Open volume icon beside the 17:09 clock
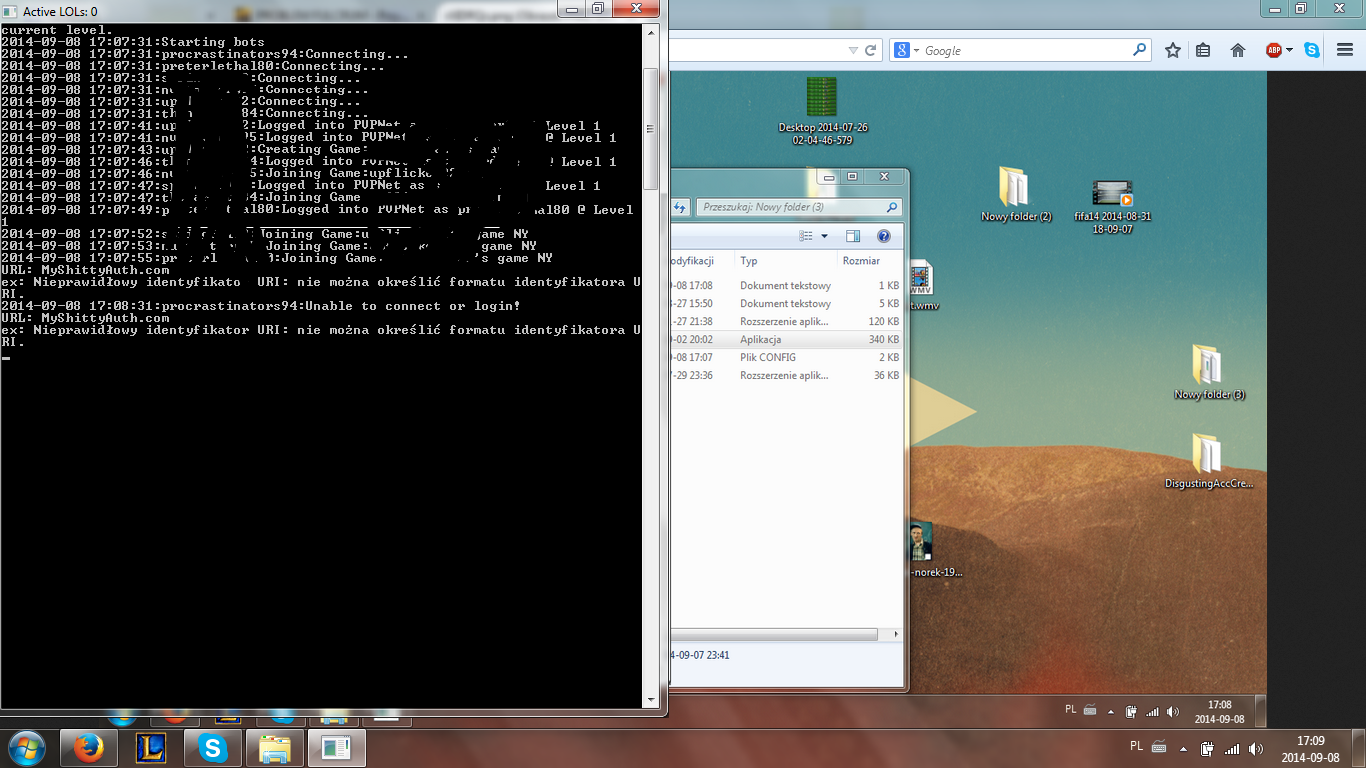The image size is (1366, 768). [x=1256, y=748]
